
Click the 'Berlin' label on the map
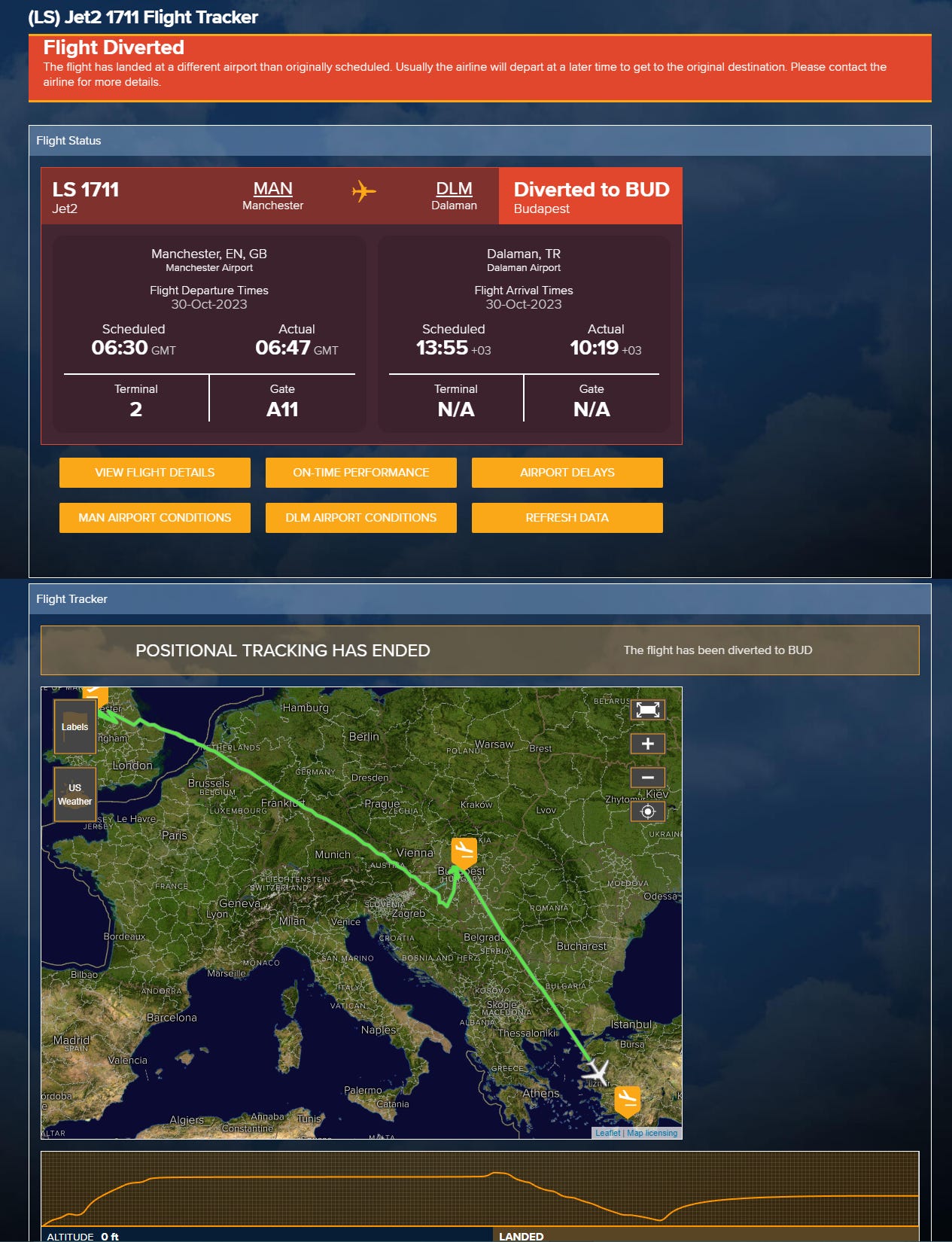(364, 737)
